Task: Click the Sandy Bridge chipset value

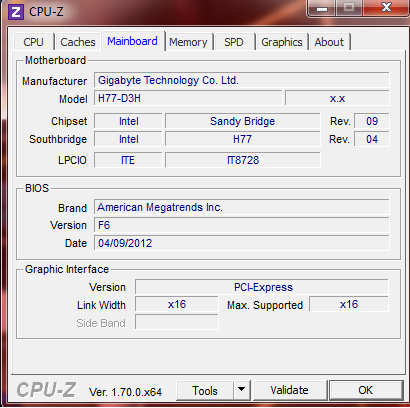Action: coord(243,121)
